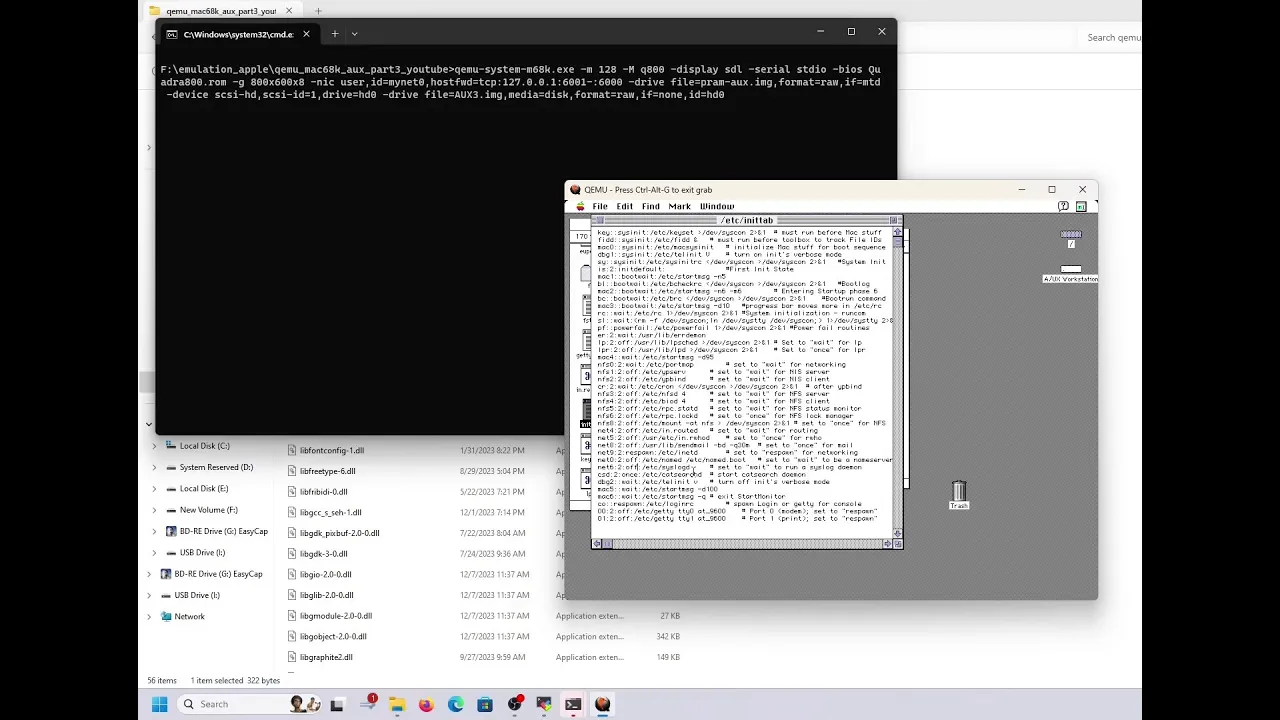
Task: Select the libgcc_s_seh-1.dll file icon
Action: (x=292, y=512)
